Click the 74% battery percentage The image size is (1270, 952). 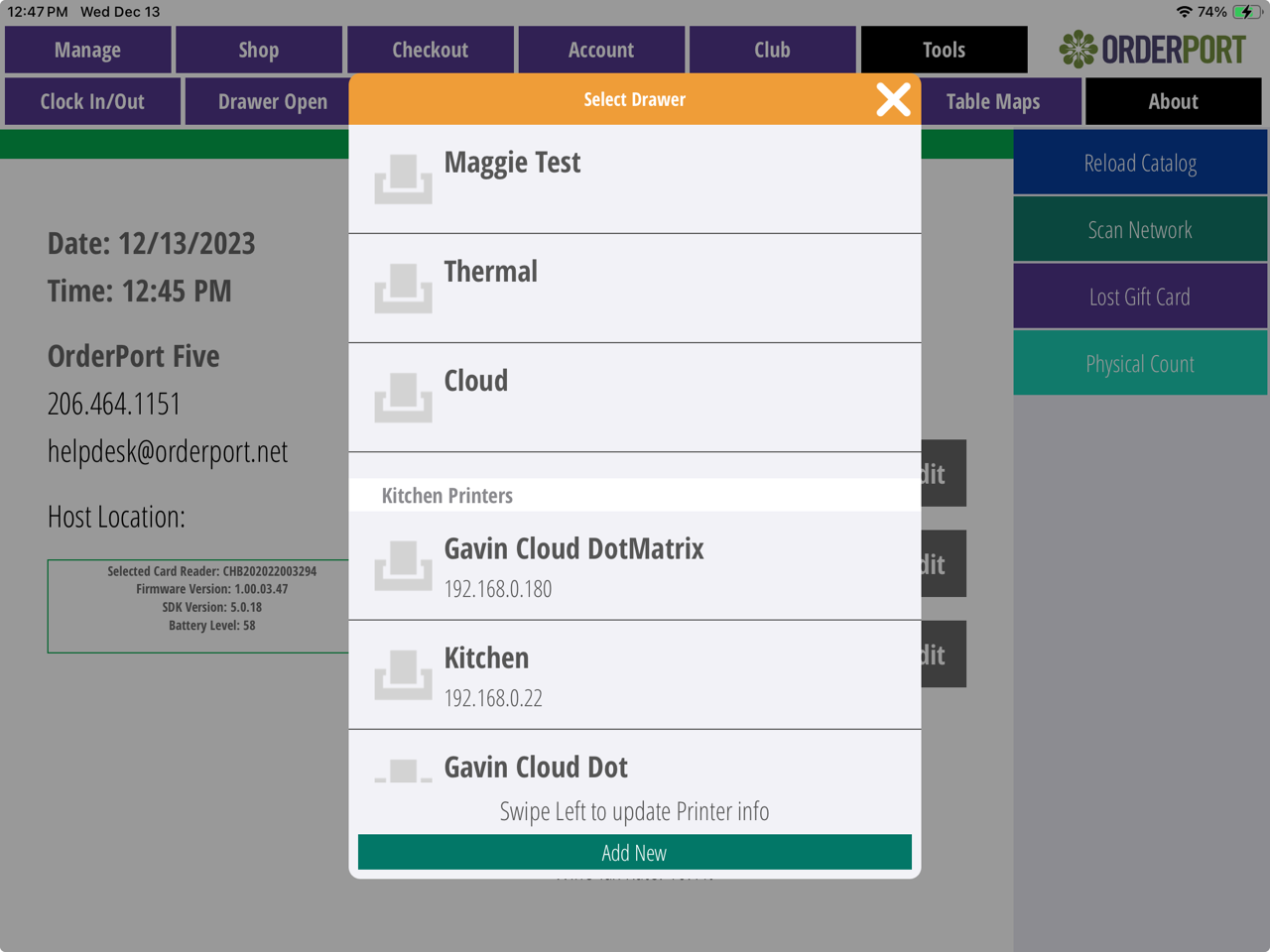(1211, 12)
